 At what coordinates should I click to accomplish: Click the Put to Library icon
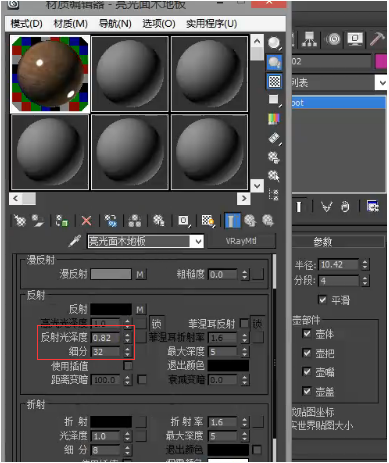(159, 221)
